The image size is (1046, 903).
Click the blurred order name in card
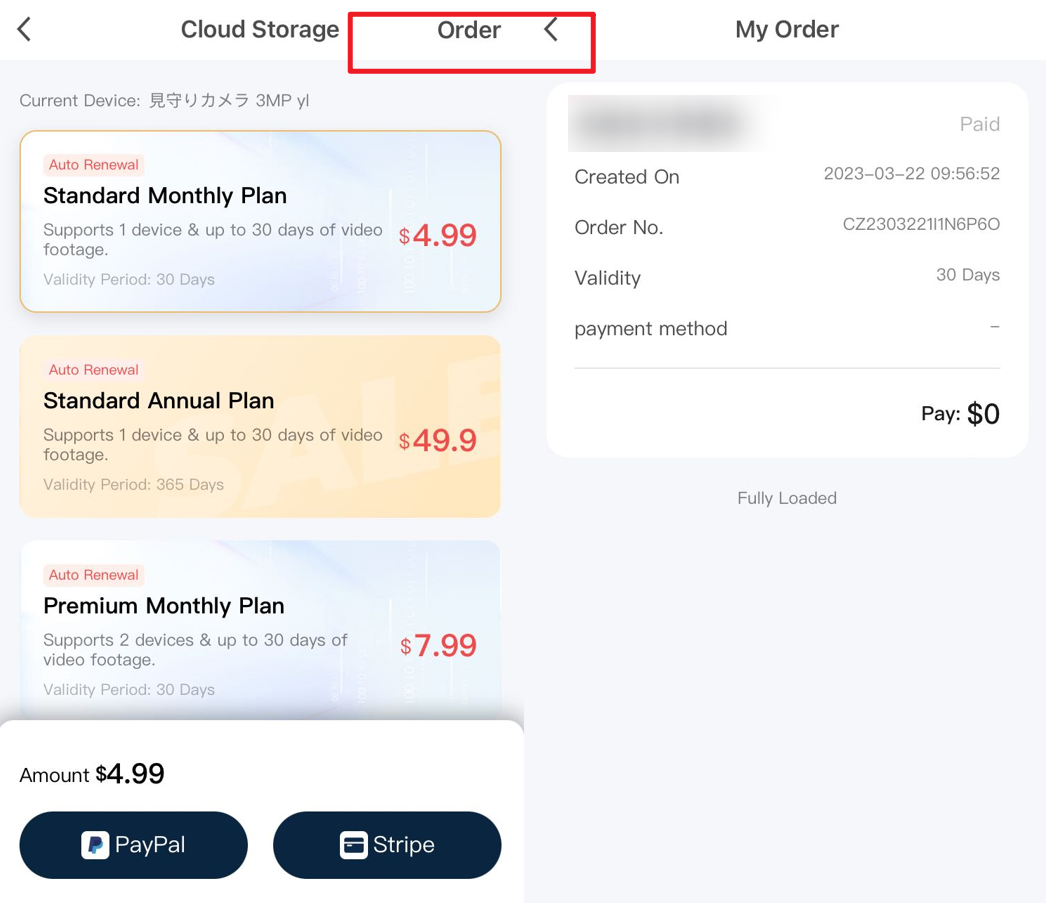(660, 124)
